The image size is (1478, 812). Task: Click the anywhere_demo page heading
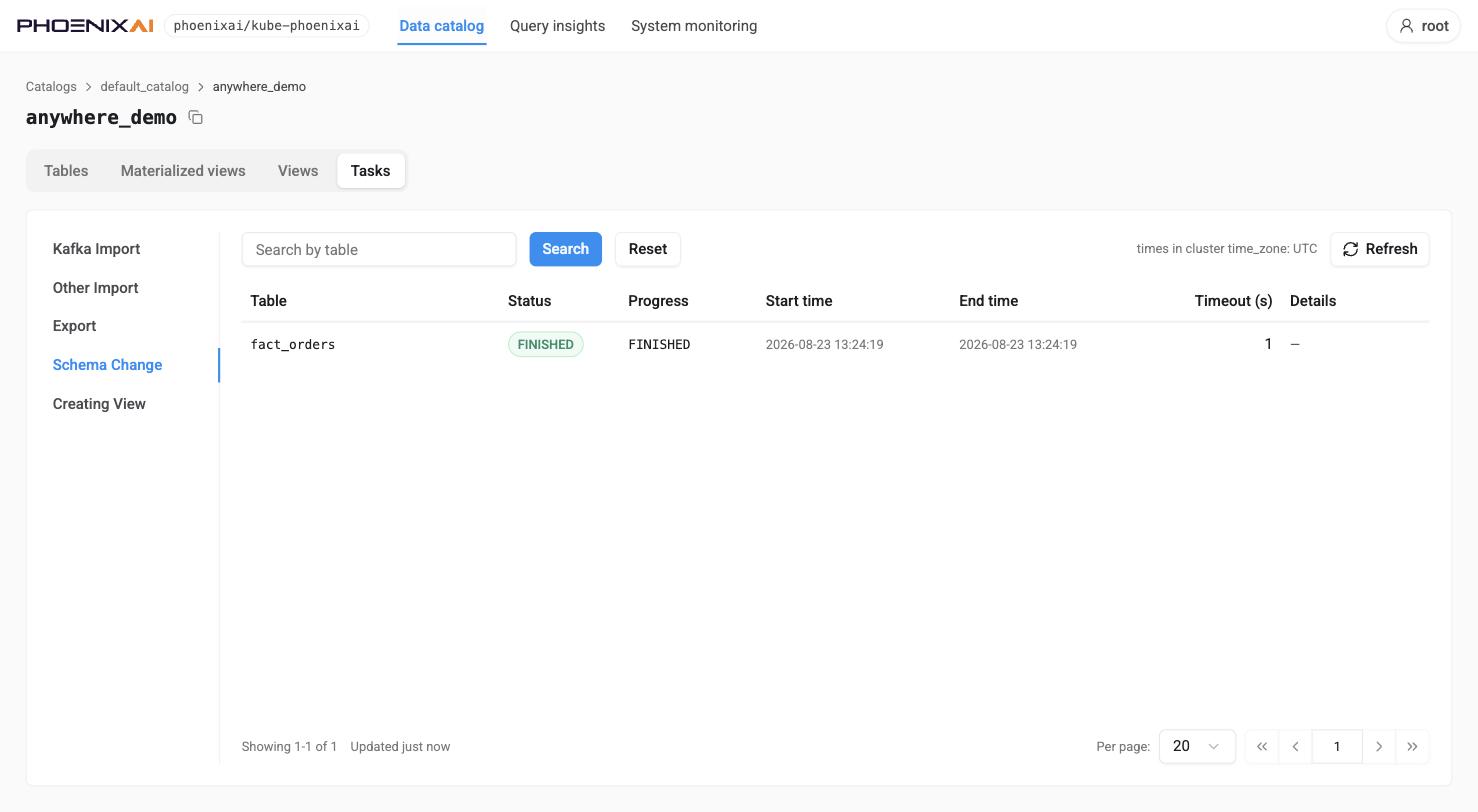(x=101, y=117)
